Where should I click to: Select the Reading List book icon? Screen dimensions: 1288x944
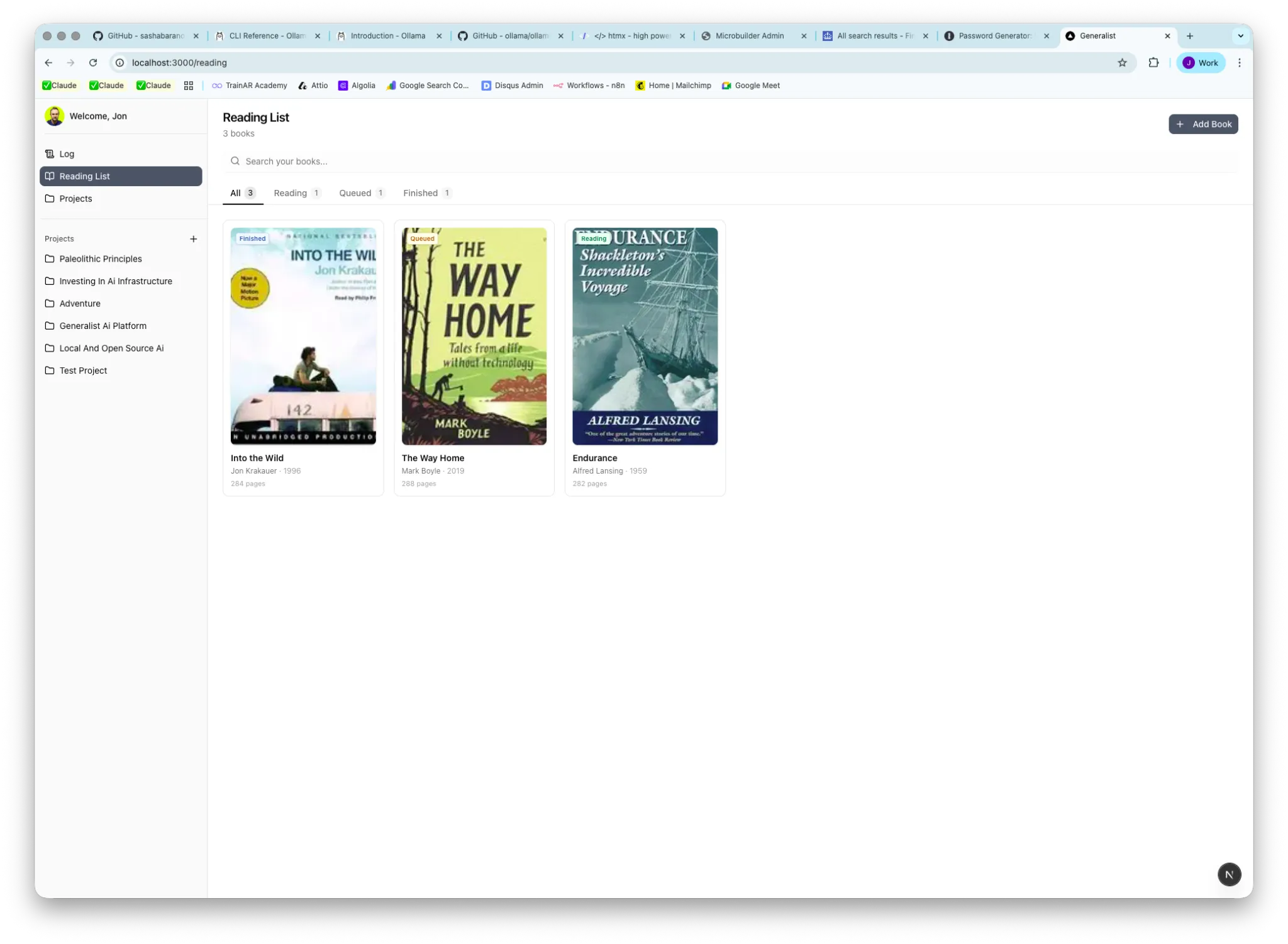click(x=51, y=176)
